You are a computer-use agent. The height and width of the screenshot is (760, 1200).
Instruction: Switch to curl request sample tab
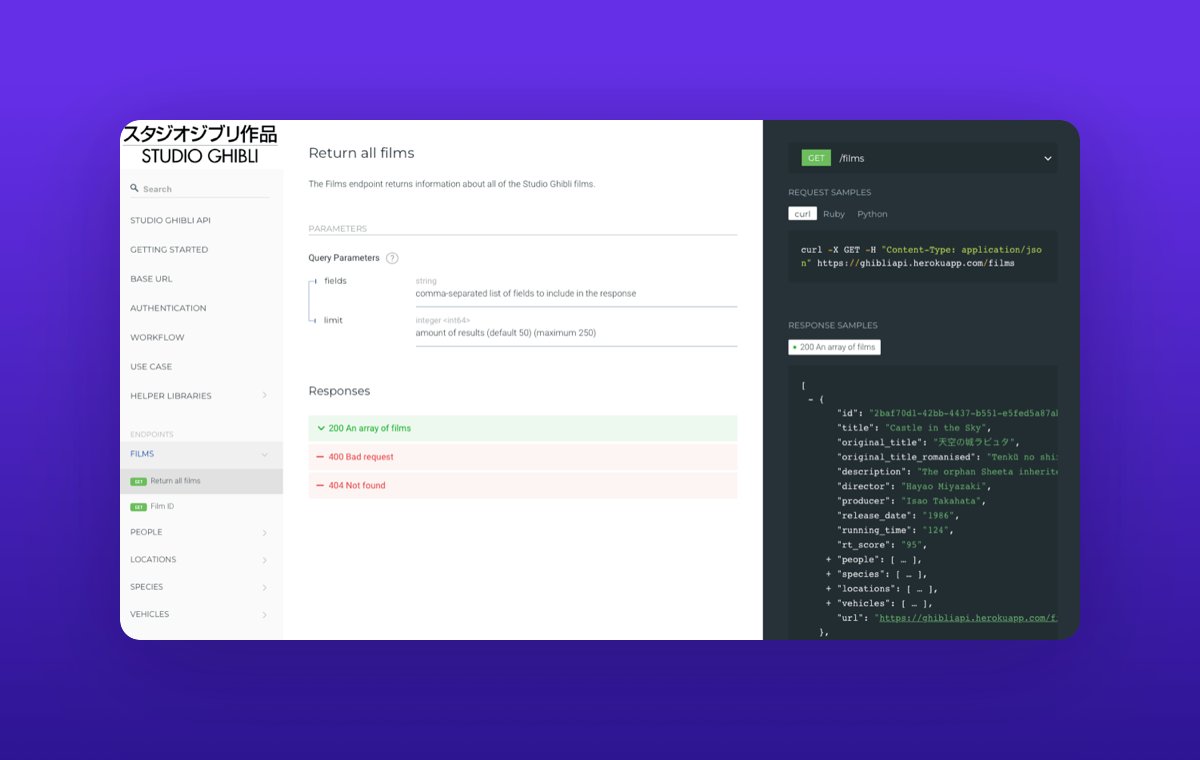802,214
